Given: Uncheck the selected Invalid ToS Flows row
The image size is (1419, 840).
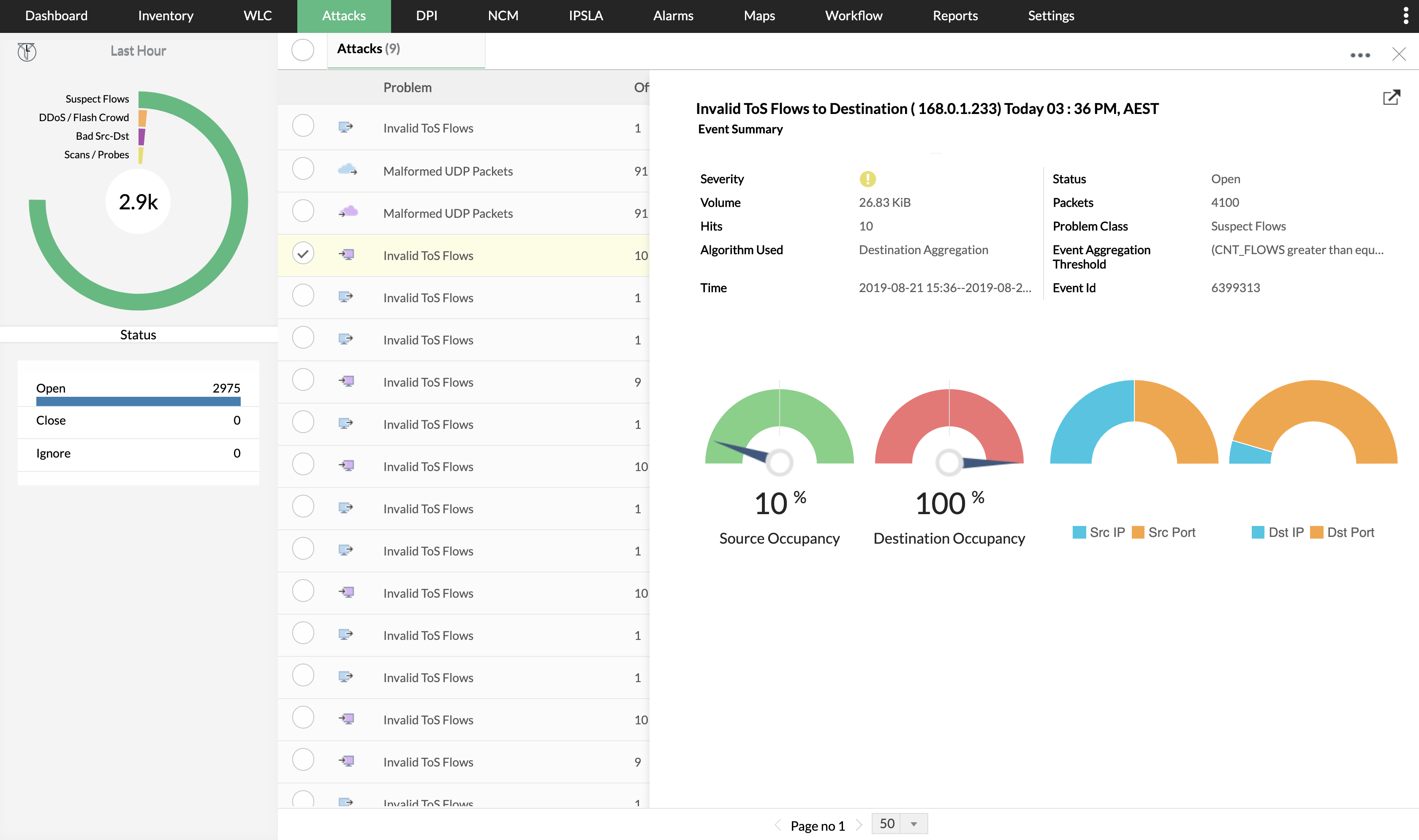Looking at the screenshot, I should (303, 254).
